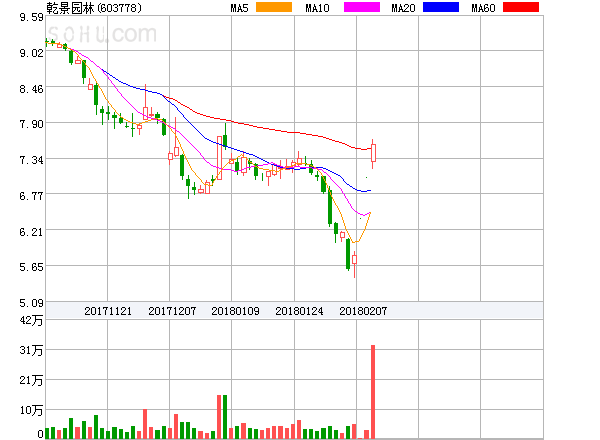
Task: Click the red MA60 legend swatch
Action: click(521, 7)
